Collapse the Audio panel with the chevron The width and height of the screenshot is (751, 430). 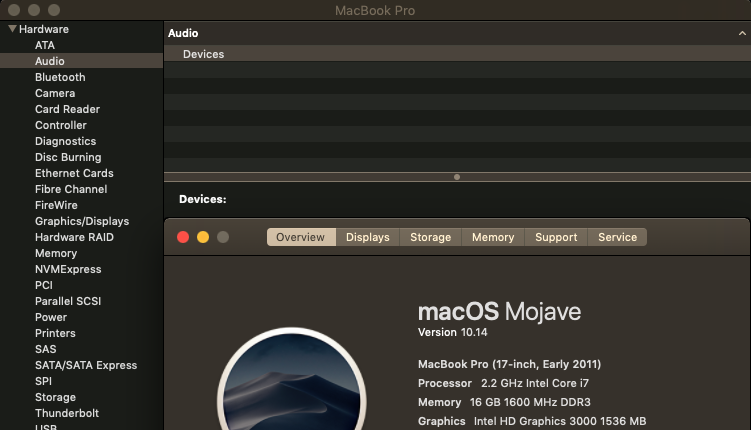coord(742,33)
